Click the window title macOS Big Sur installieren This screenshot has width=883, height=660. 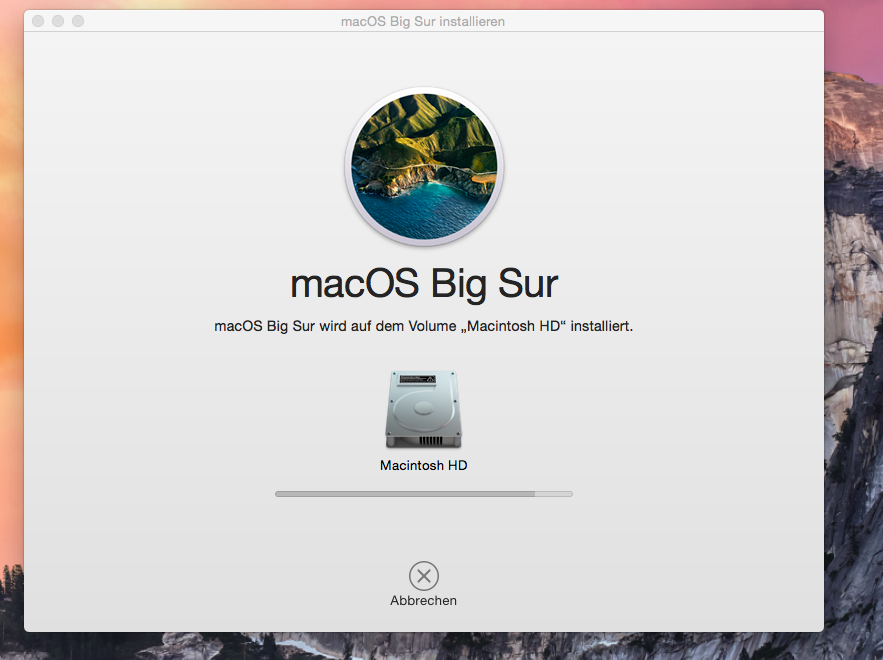(423, 21)
